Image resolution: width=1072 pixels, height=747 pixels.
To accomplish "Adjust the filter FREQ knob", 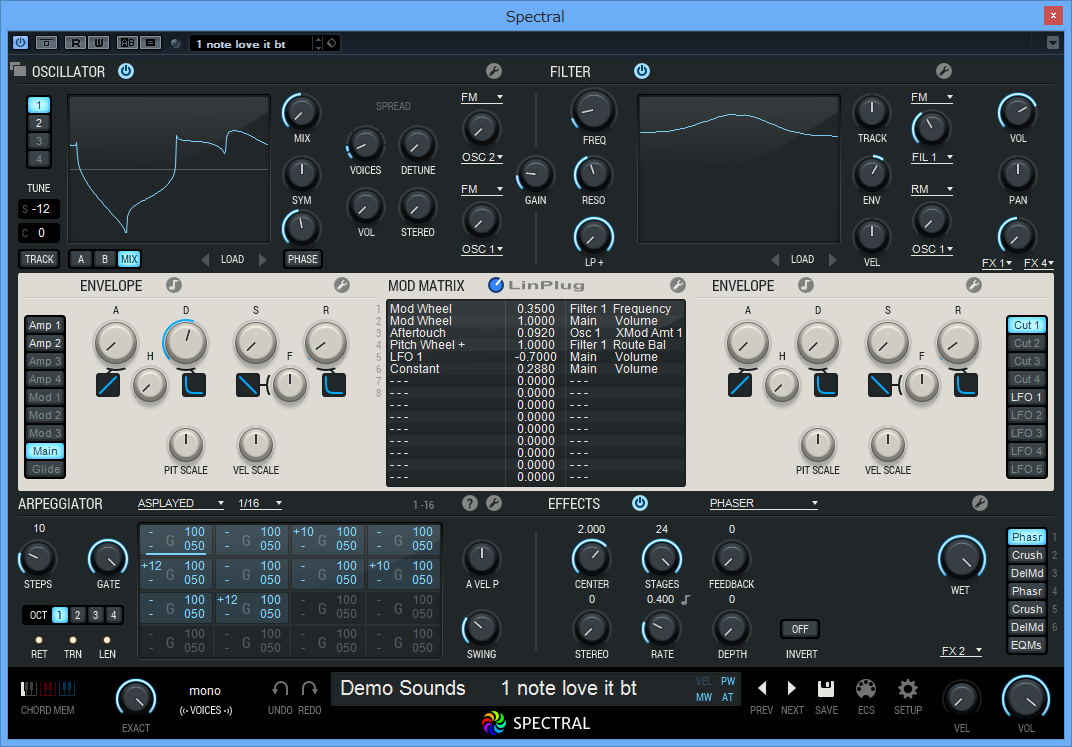I will pos(593,110).
